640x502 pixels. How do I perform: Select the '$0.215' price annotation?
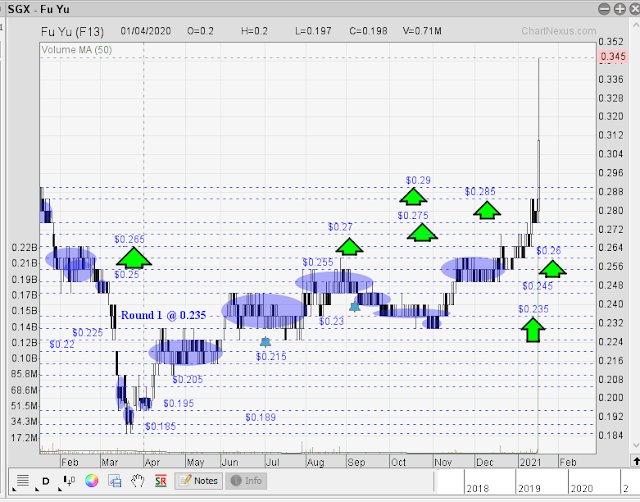point(271,357)
